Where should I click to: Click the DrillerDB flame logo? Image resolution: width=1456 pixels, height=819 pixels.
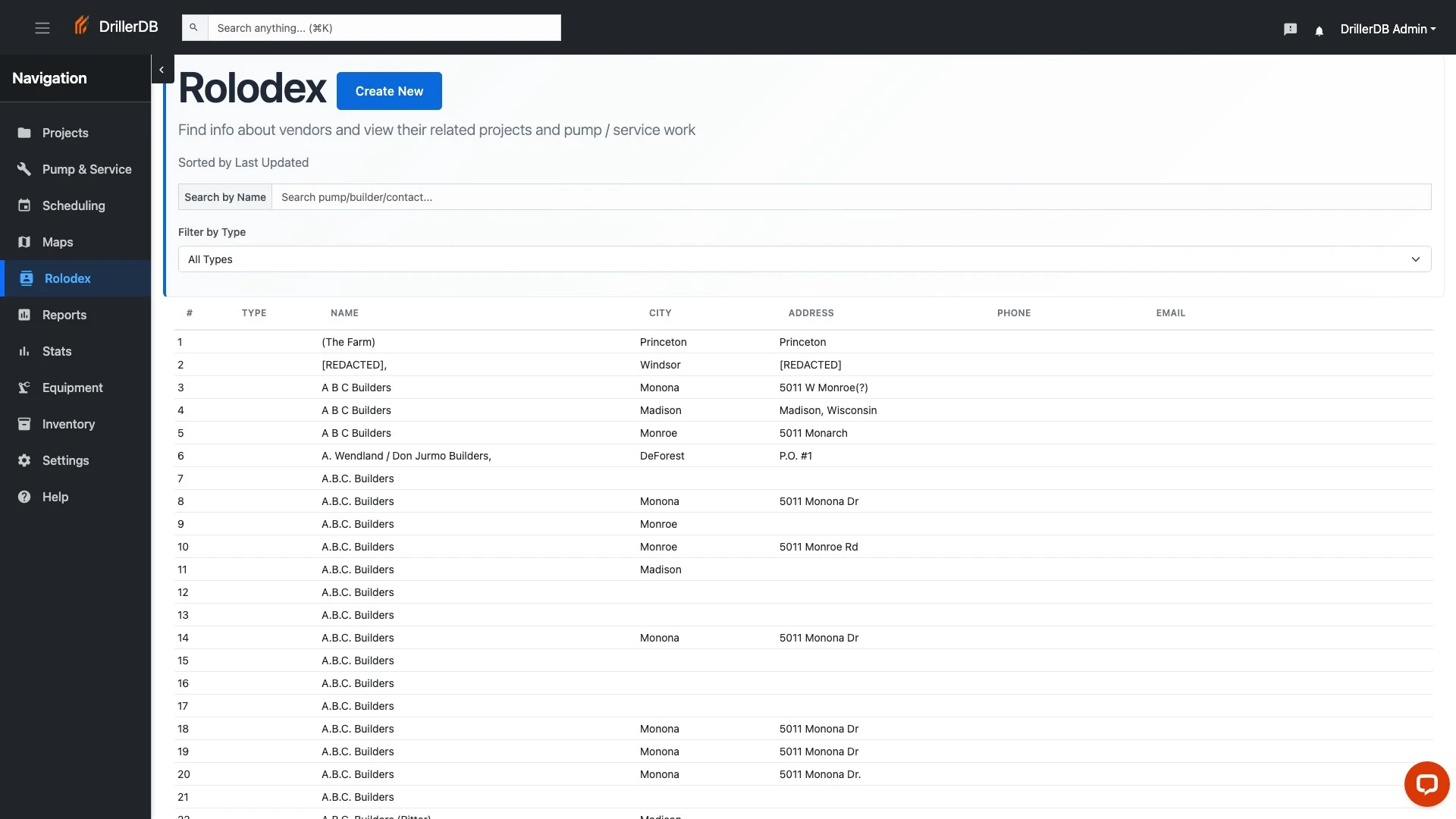coord(82,25)
